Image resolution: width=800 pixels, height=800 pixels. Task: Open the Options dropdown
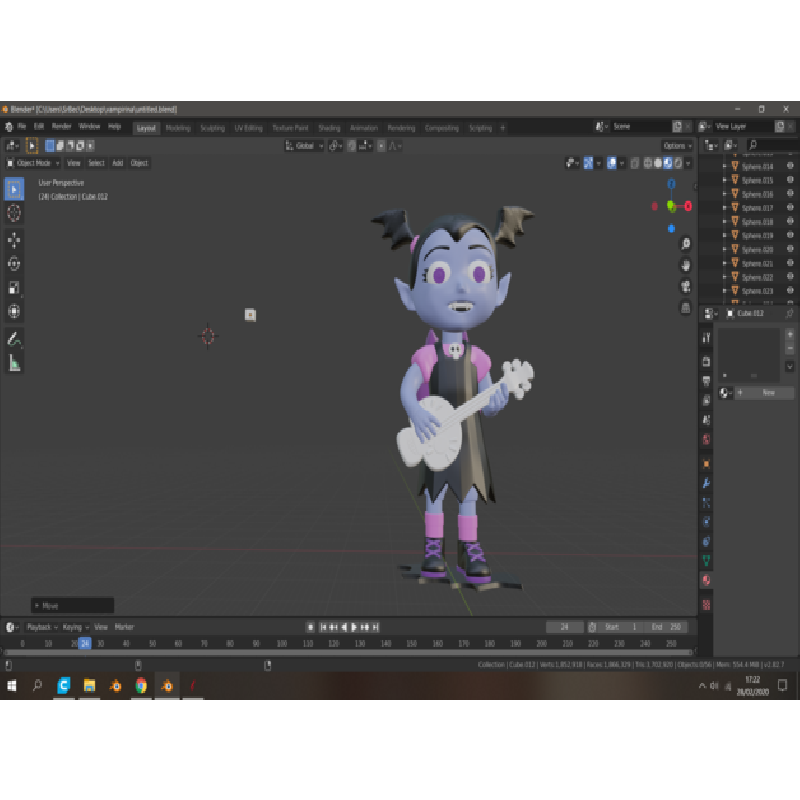(x=678, y=146)
